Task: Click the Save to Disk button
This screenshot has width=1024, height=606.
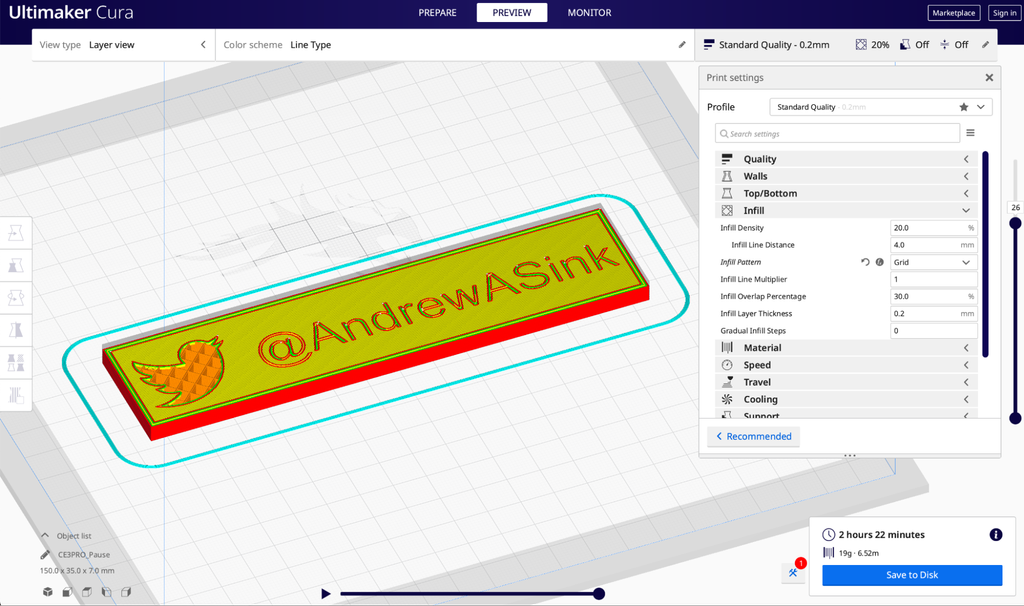Action: point(911,575)
